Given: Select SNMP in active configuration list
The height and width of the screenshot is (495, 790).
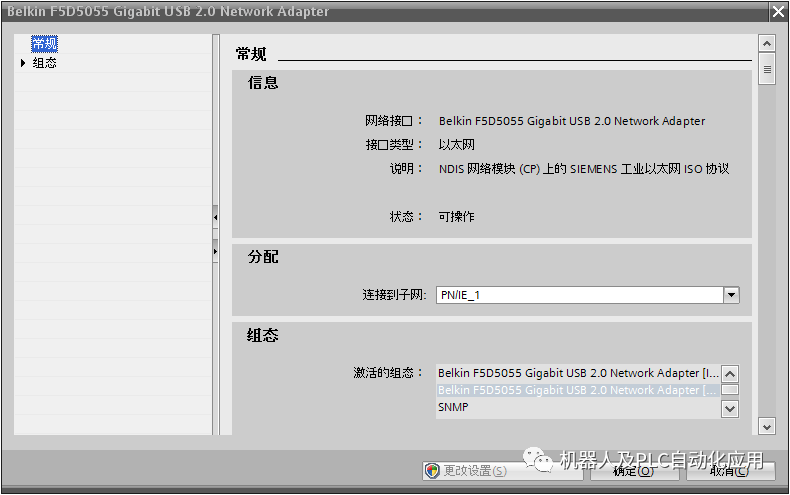Looking at the screenshot, I should (453, 407).
